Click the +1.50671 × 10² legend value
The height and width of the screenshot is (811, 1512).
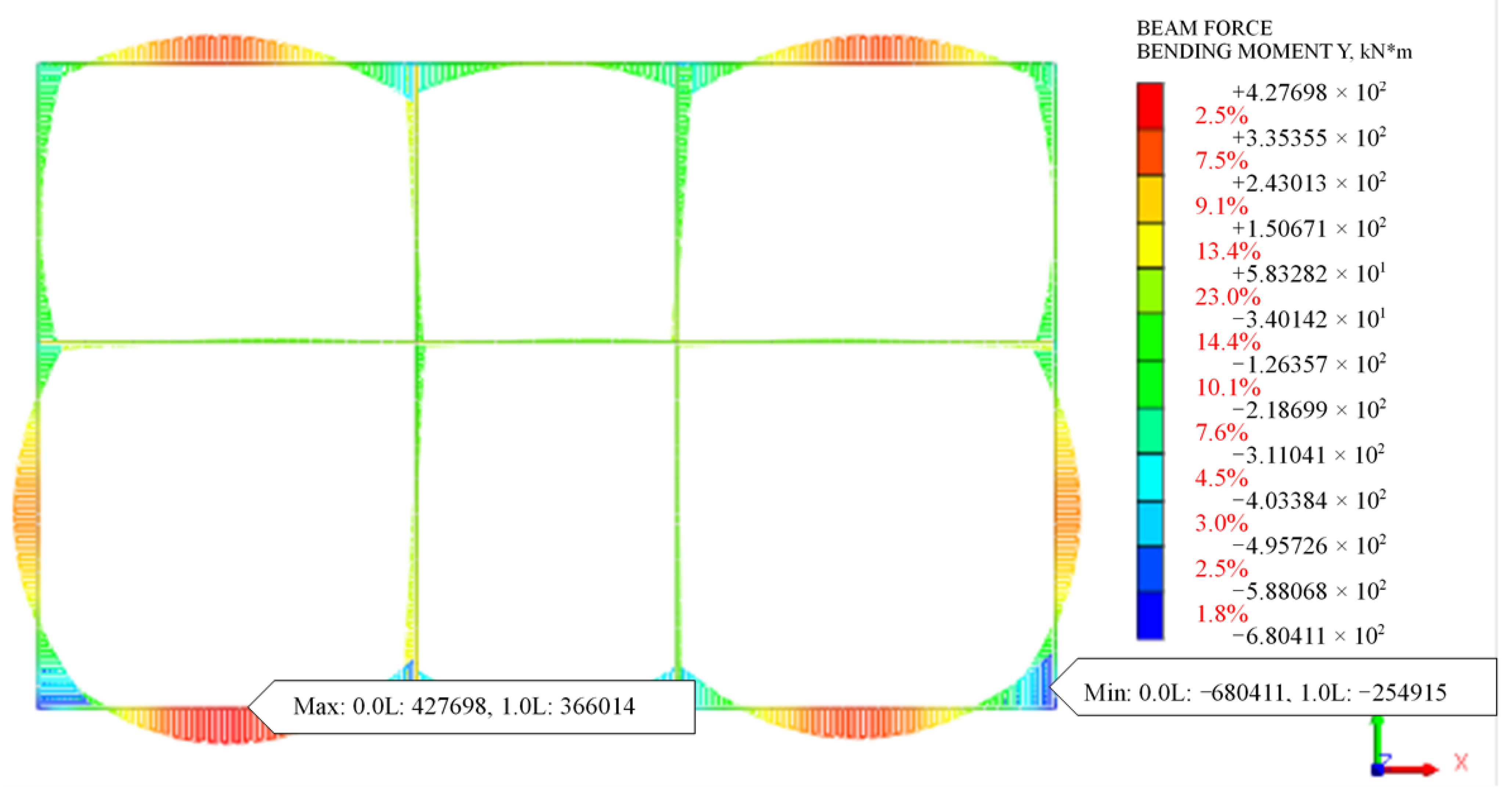pos(1309,228)
